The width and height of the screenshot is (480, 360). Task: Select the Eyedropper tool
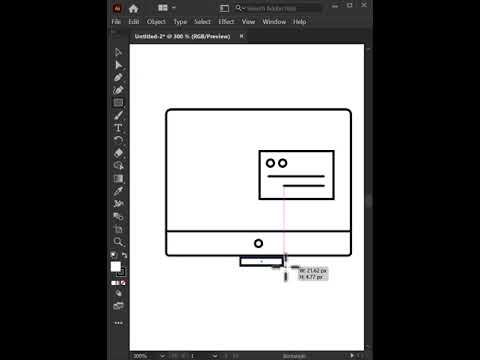tap(118, 191)
